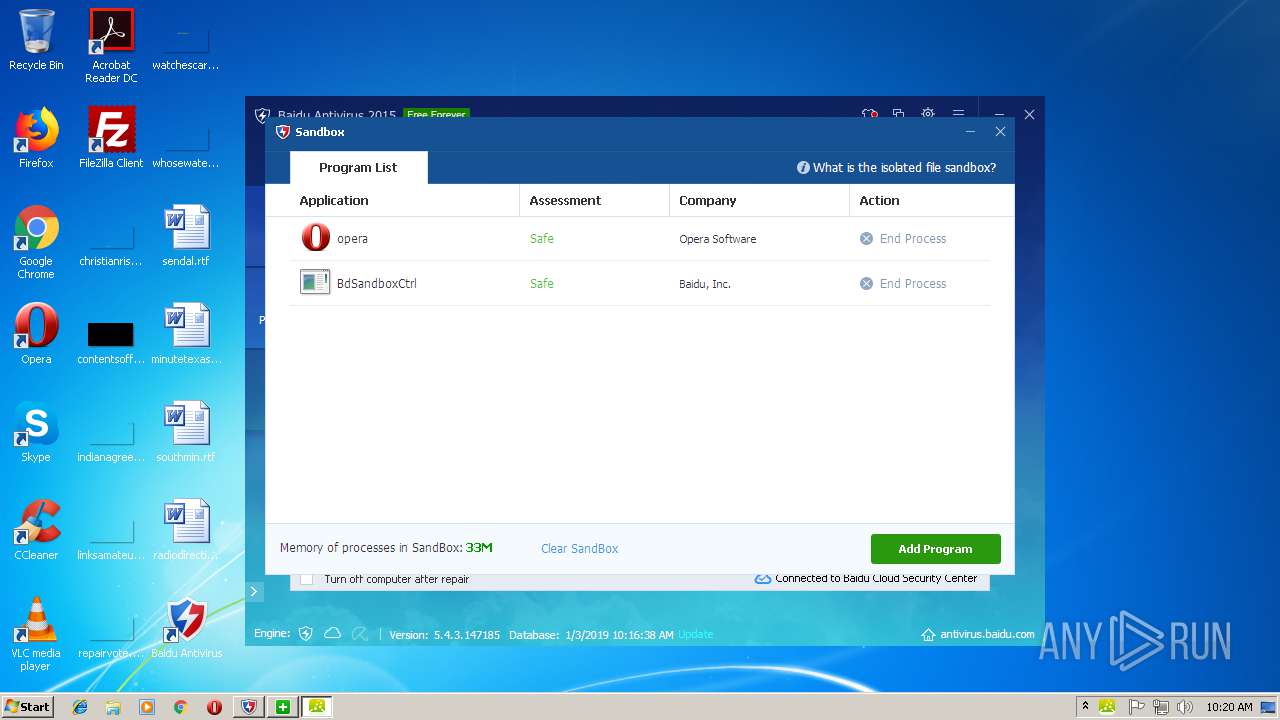Click the volume speaker tray icon
The width and height of the screenshot is (1280, 720).
(1185, 707)
